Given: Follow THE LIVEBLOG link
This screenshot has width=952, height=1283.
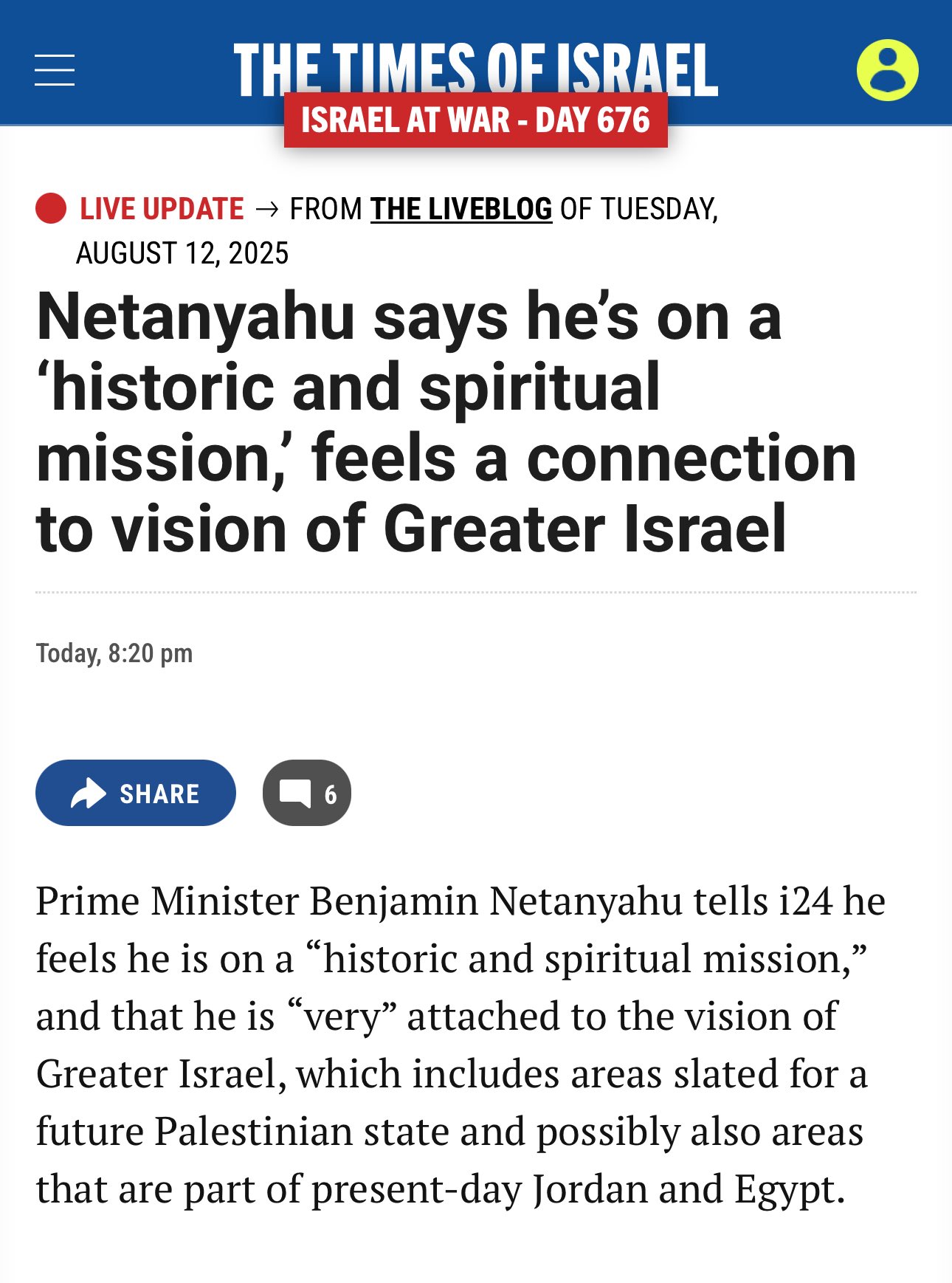Looking at the screenshot, I should click(x=461, y=209).
